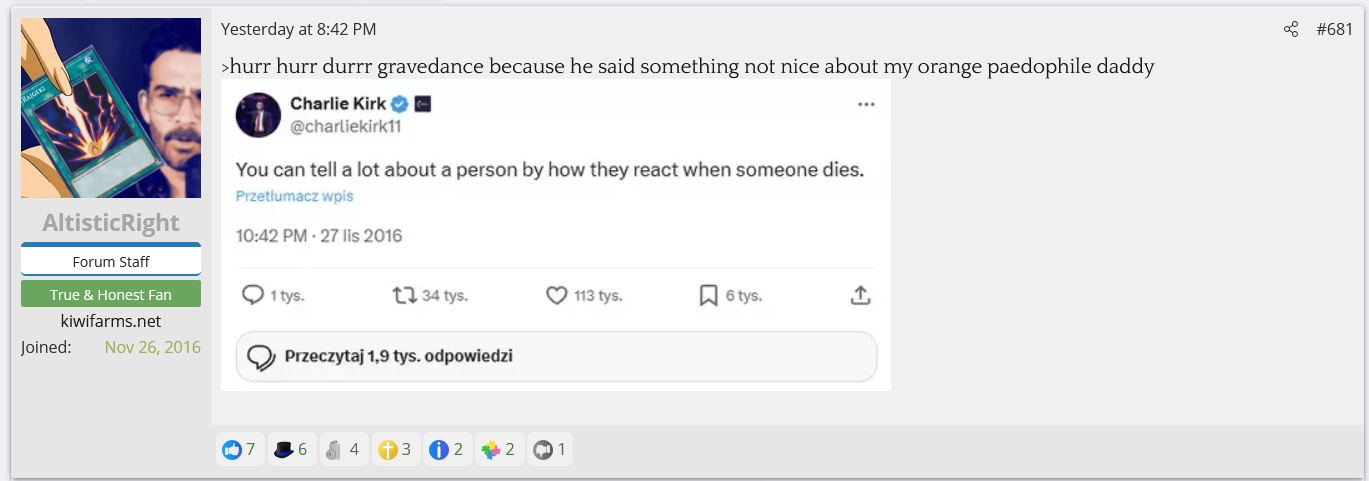Click the tweet upload share icon
Screen dimensions: 1369x481
[860, 296]
